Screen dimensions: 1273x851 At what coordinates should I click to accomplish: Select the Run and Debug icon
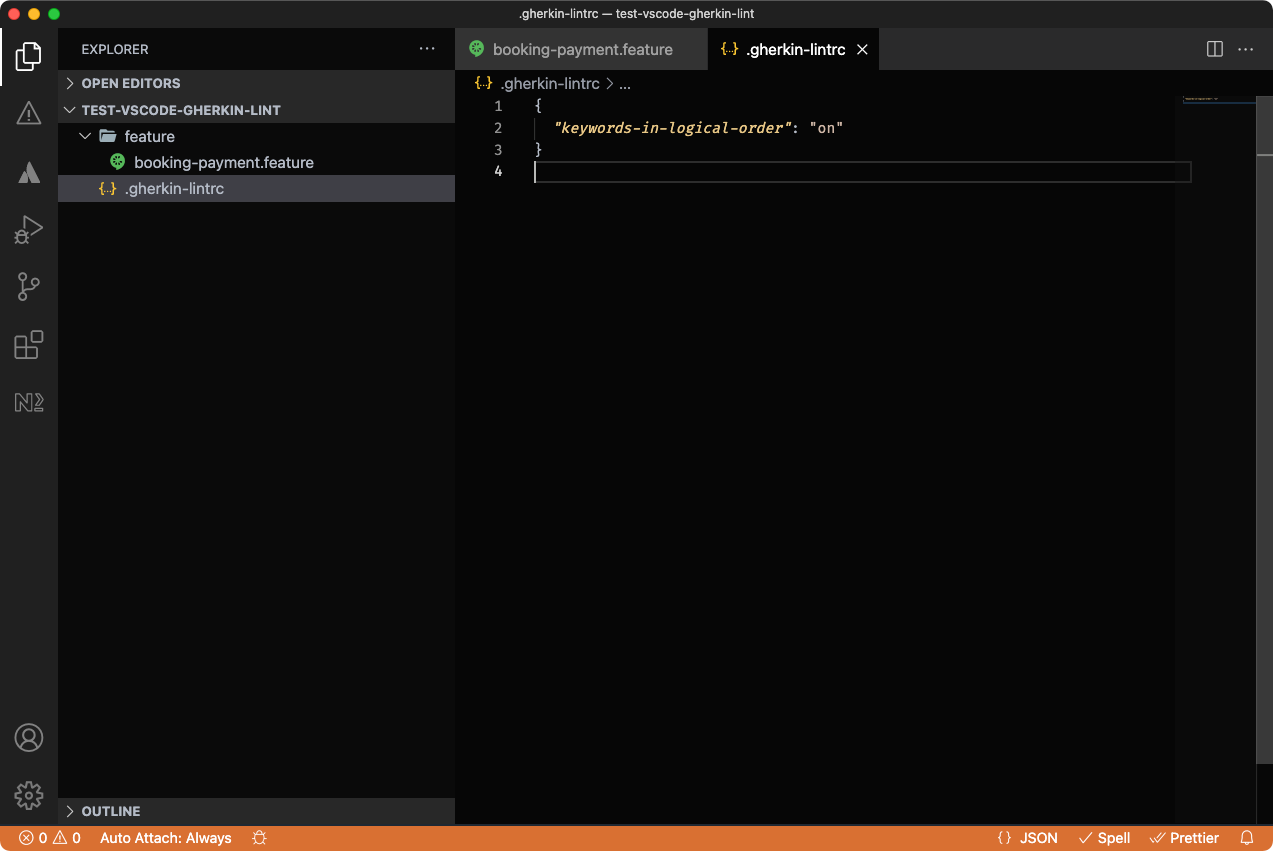(28, 229)
